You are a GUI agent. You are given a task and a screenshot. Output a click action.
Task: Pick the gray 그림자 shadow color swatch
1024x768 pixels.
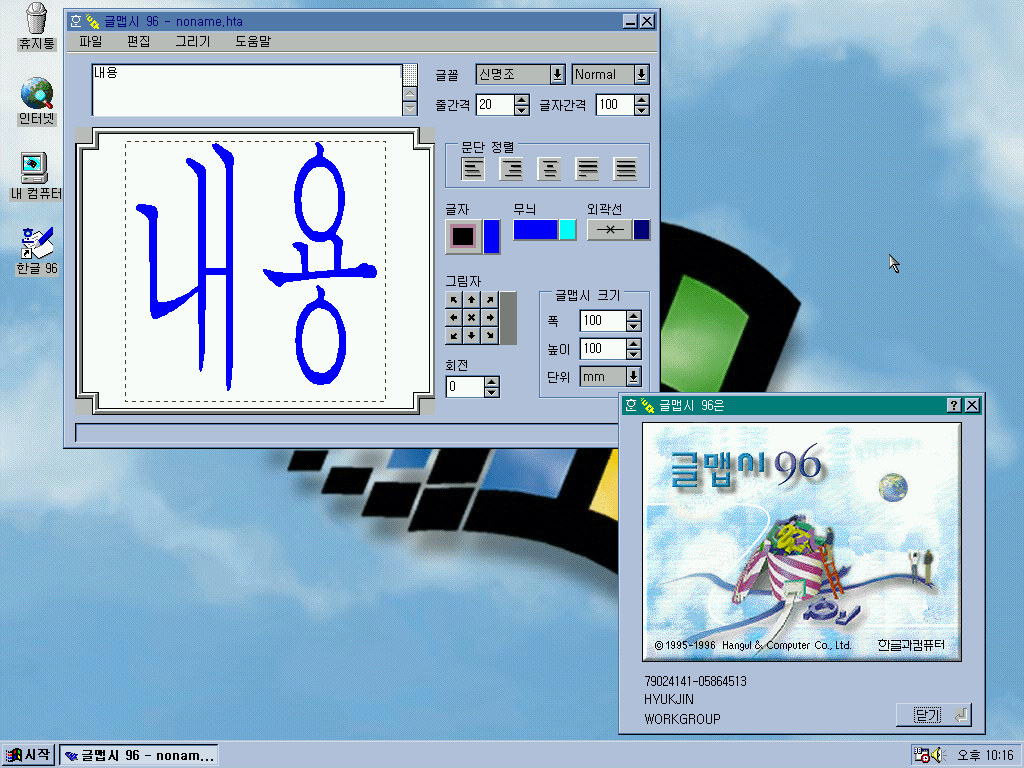pos(508,318)
